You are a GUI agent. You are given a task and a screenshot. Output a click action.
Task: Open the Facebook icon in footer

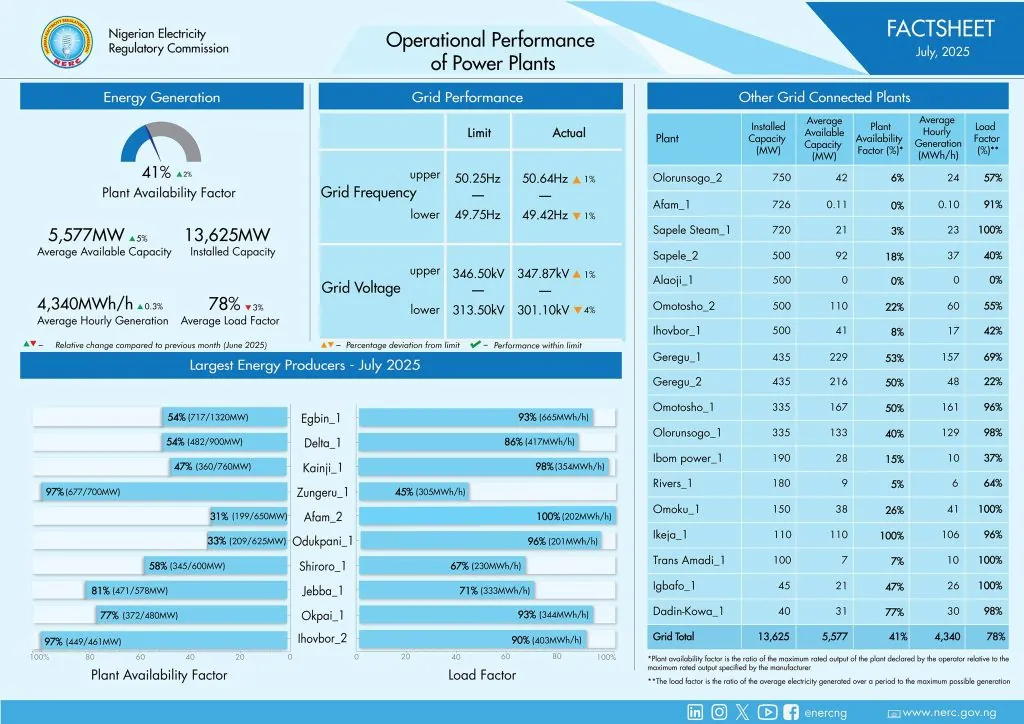791,712
